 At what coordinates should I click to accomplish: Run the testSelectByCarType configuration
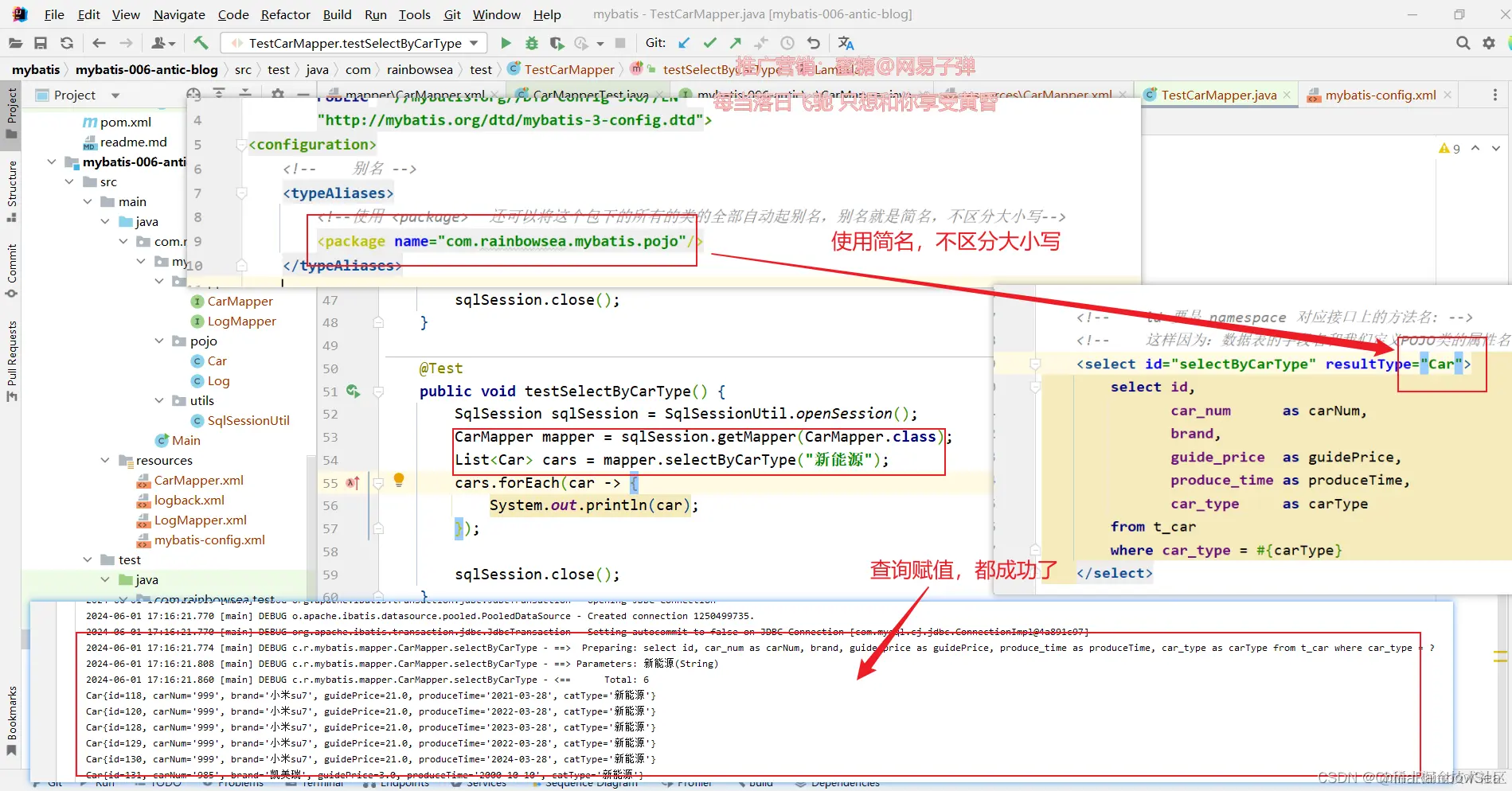click(x=506, y=43)
